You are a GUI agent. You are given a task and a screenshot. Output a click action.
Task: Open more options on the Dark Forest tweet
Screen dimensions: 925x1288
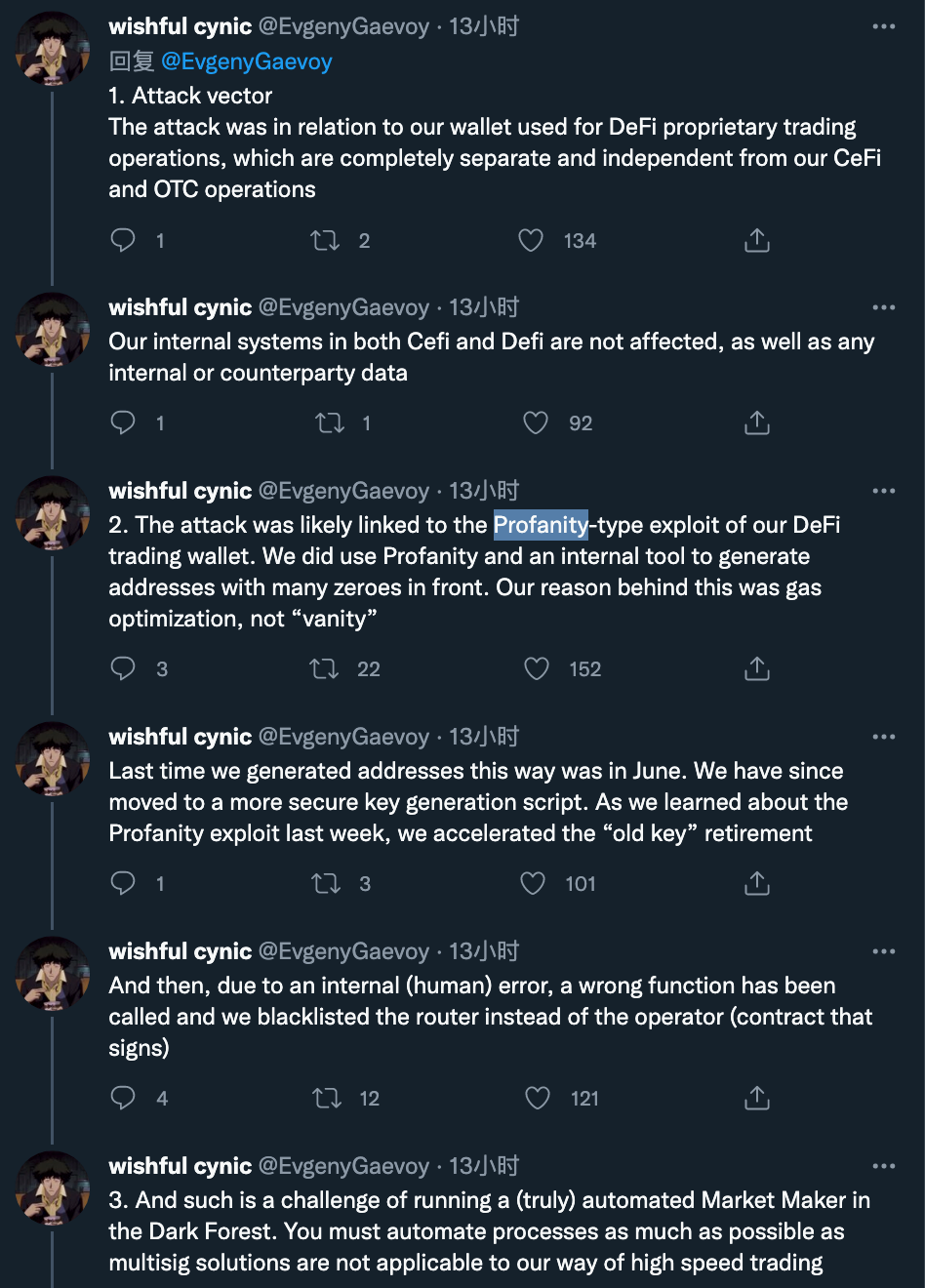coord(883,1166)
